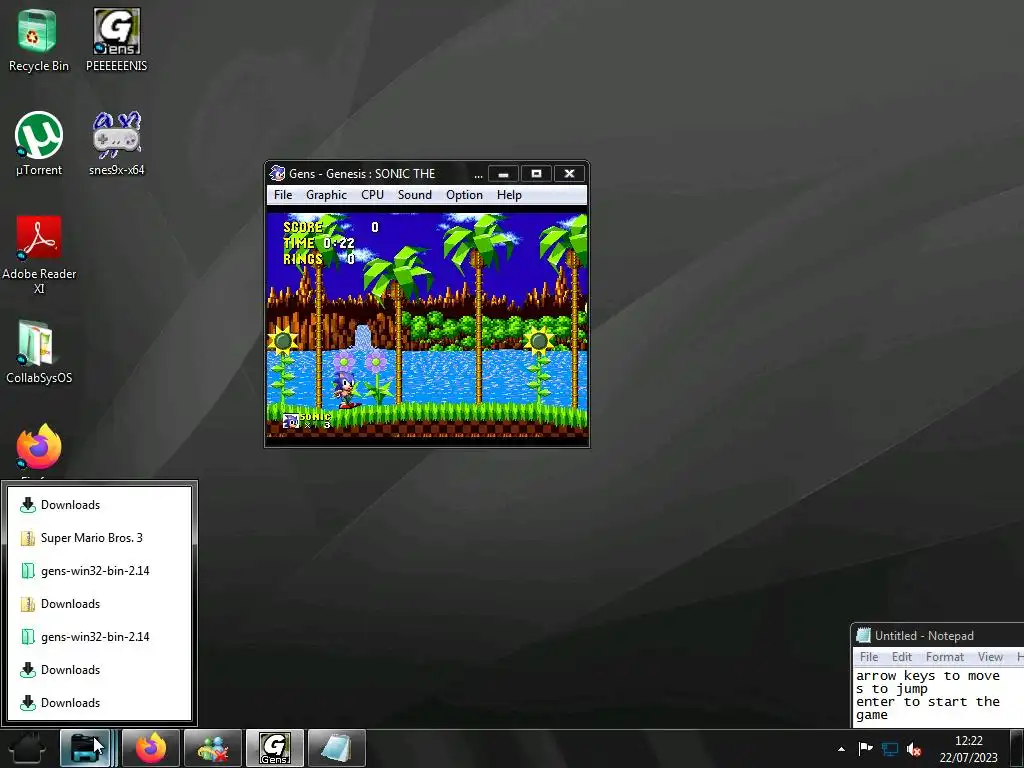Minimize the Gens emulator window
Image resolution: width=1024 pixels, height=768 pixels.
504,174
